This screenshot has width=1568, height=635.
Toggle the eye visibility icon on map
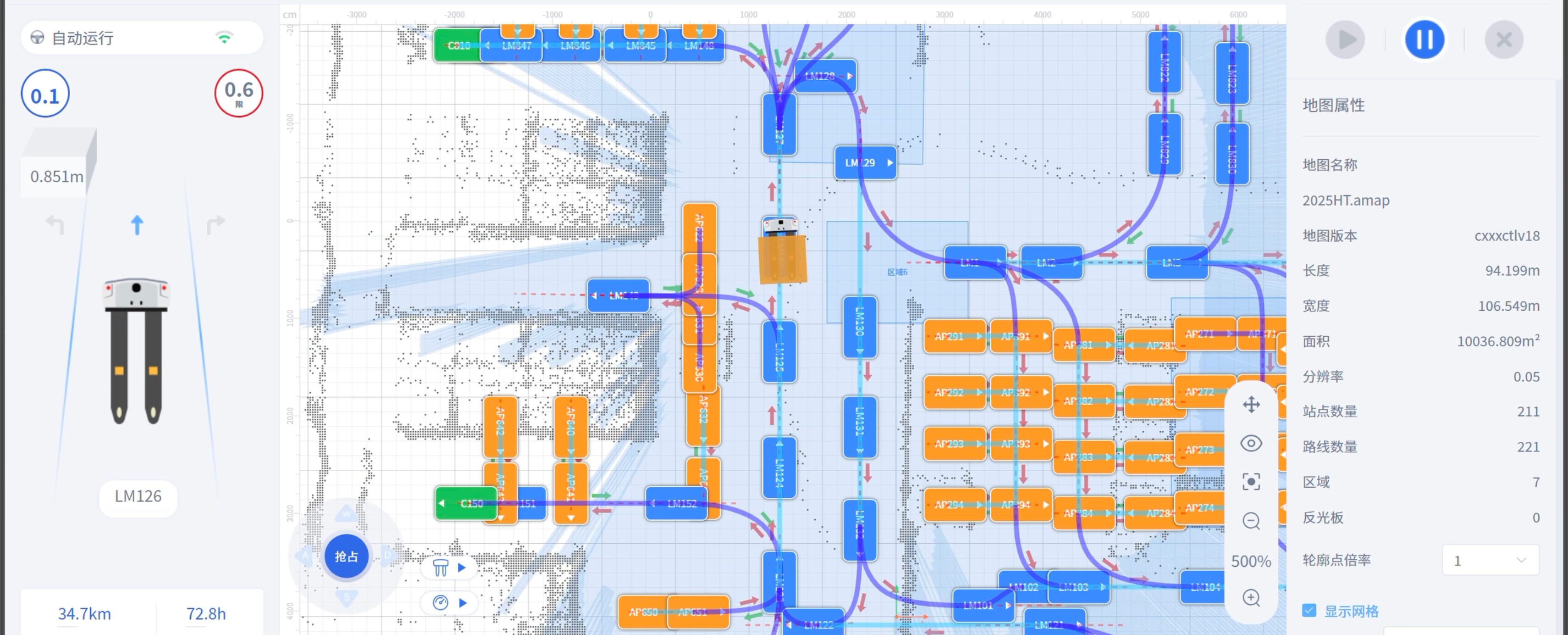pos(1251,444)
